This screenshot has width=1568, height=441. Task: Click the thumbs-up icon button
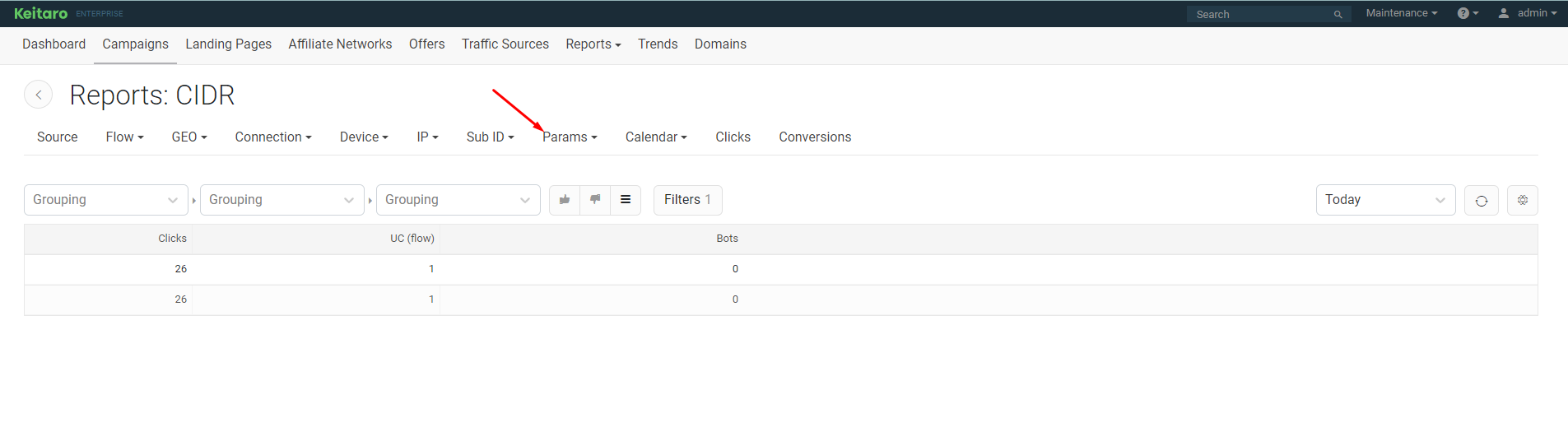565,200
